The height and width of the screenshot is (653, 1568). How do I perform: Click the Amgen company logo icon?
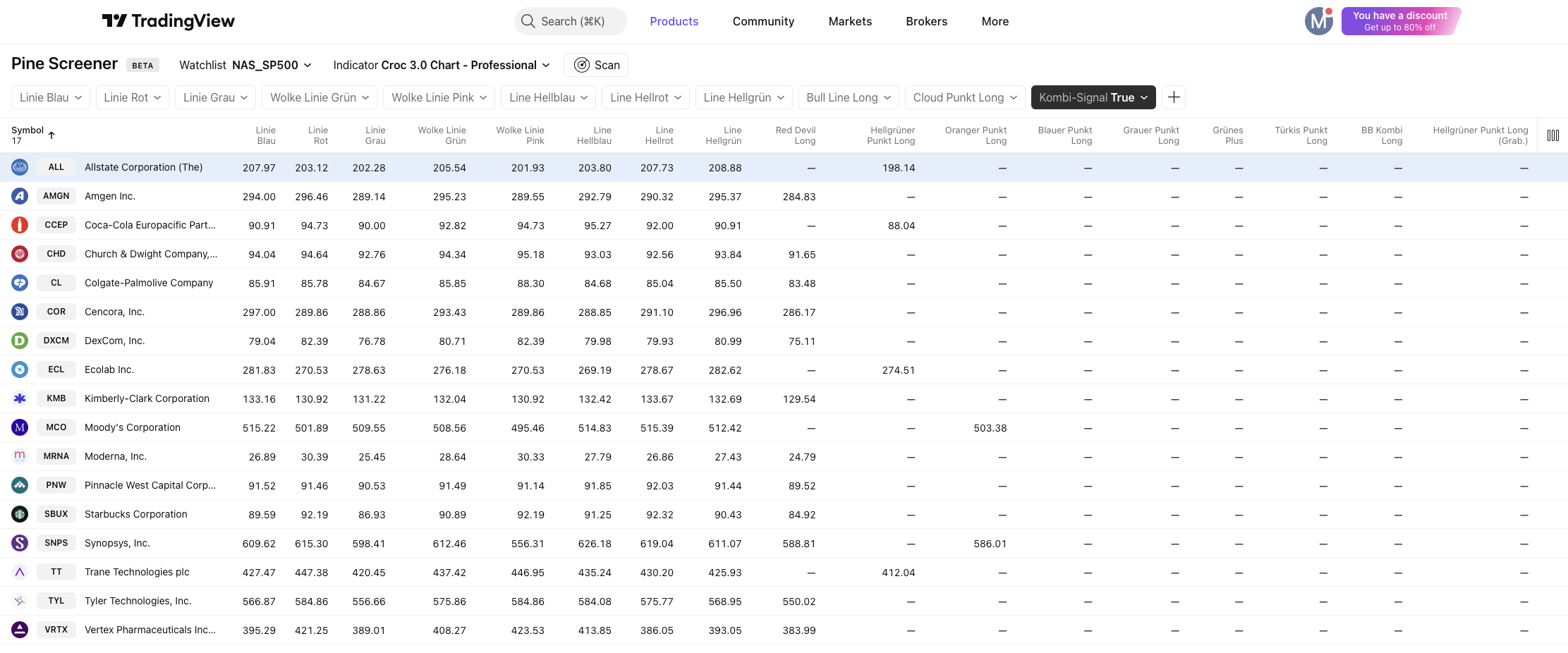click(x=20, y=196)
